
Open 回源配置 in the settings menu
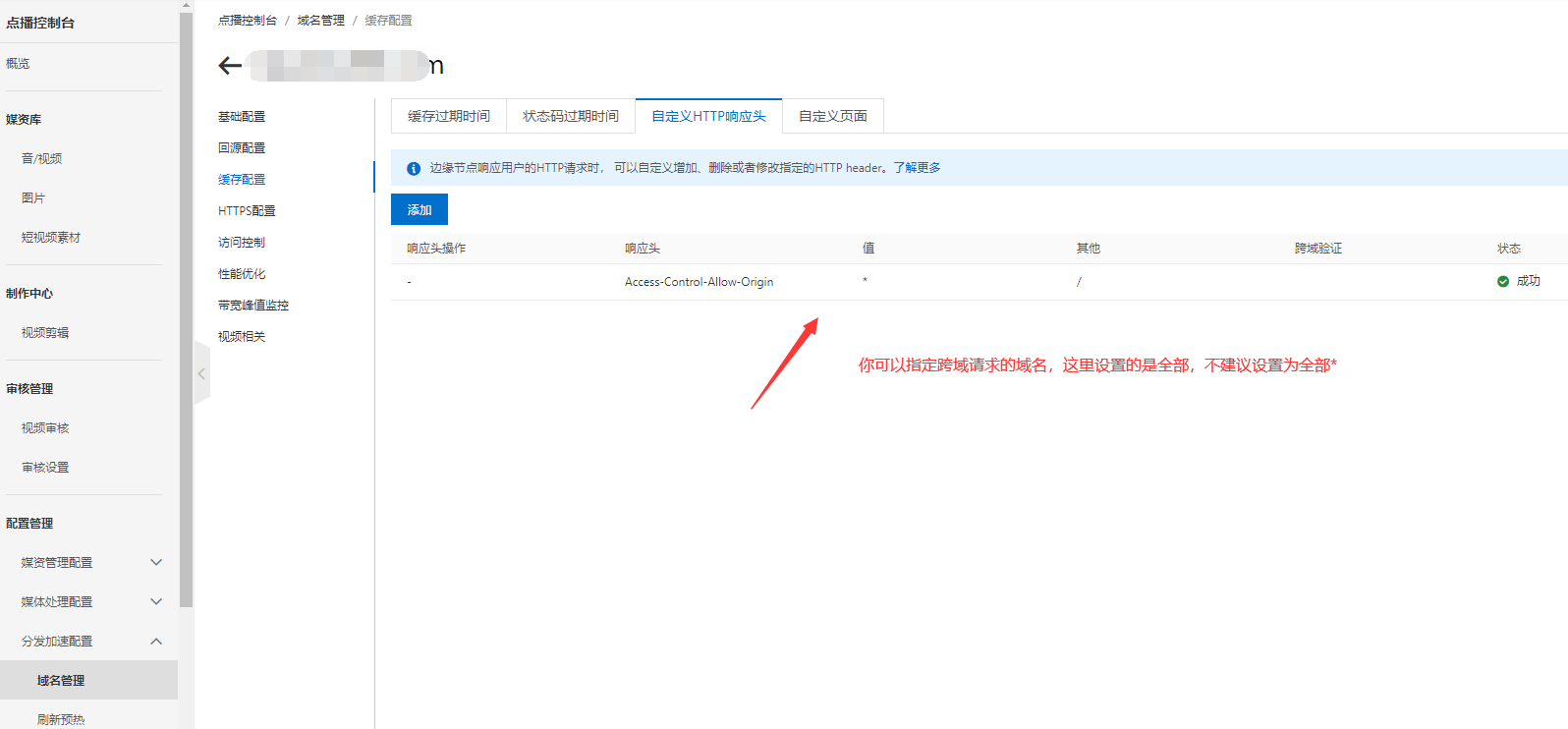coord(242,148)
